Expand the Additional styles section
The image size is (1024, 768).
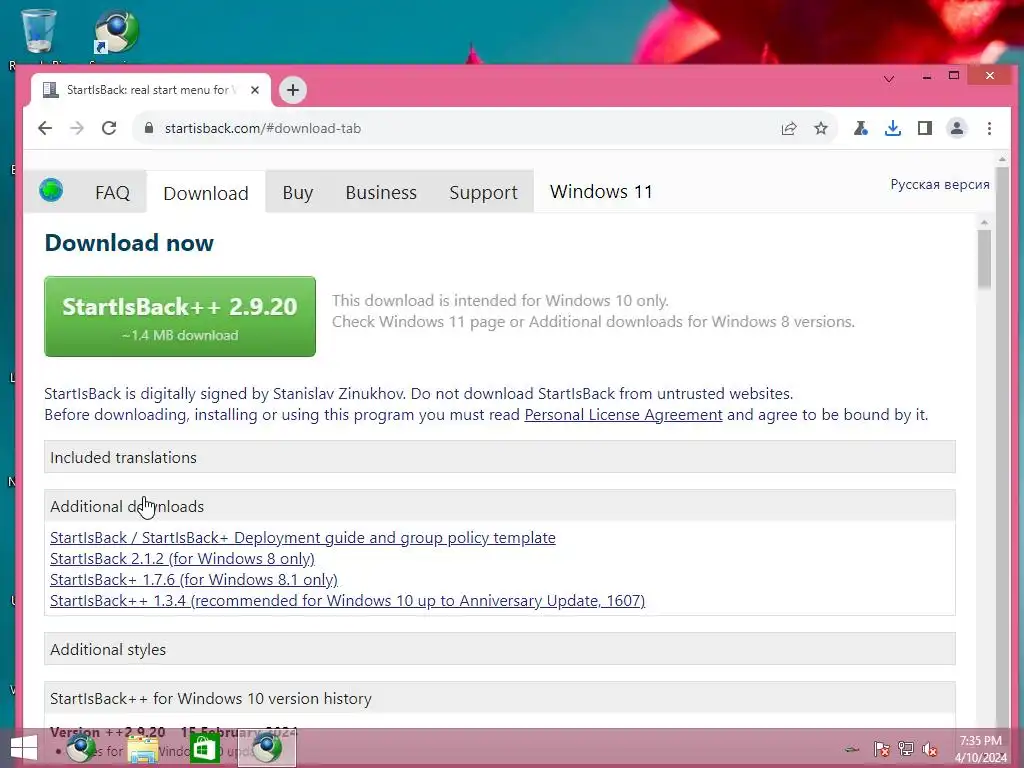tap(500, 648)
